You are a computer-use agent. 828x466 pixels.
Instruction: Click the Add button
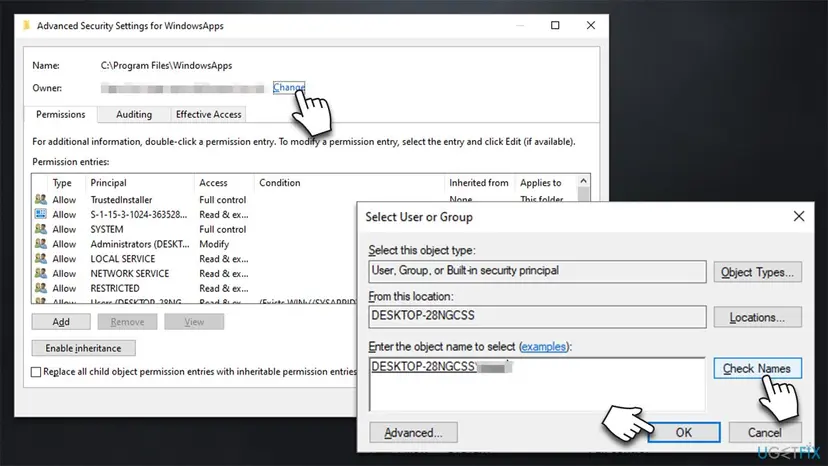point(61,322)
